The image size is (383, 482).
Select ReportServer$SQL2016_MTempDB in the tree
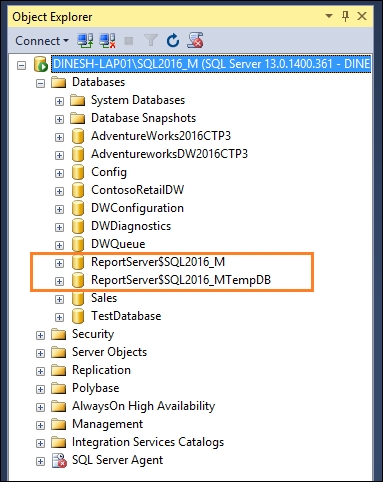tap(181, 280)
